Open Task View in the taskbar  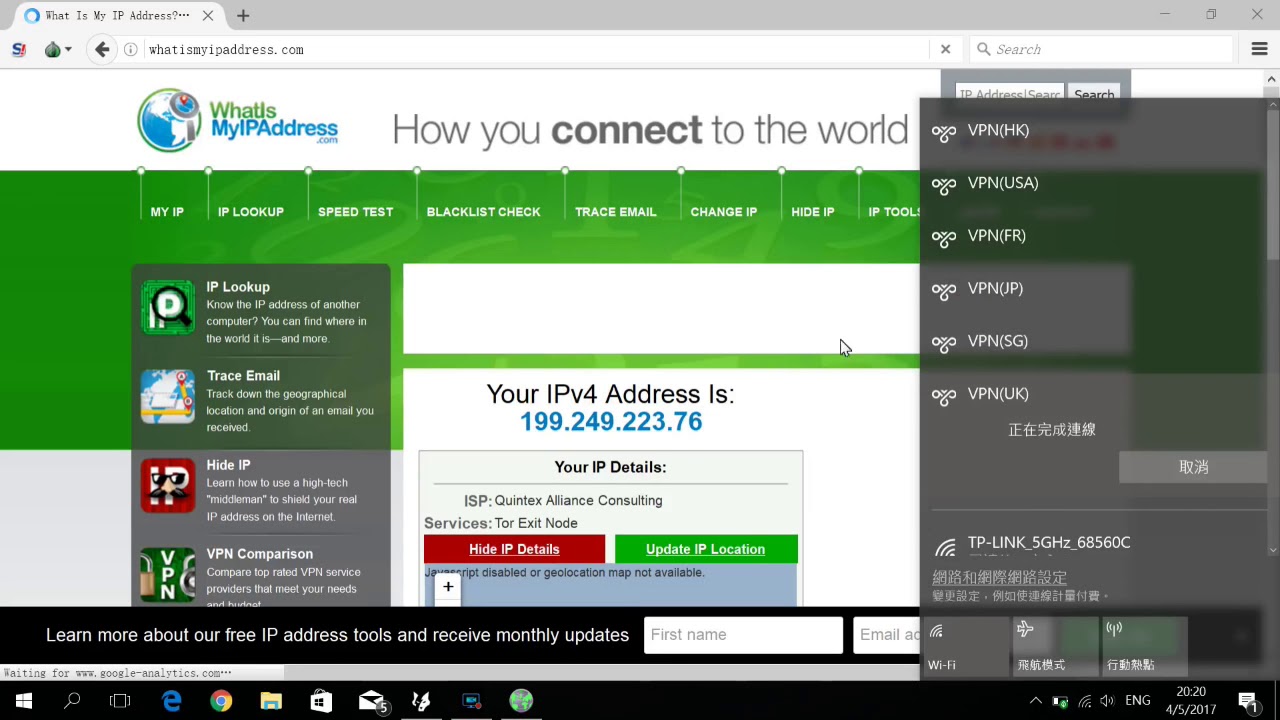(x=120, y=701)
